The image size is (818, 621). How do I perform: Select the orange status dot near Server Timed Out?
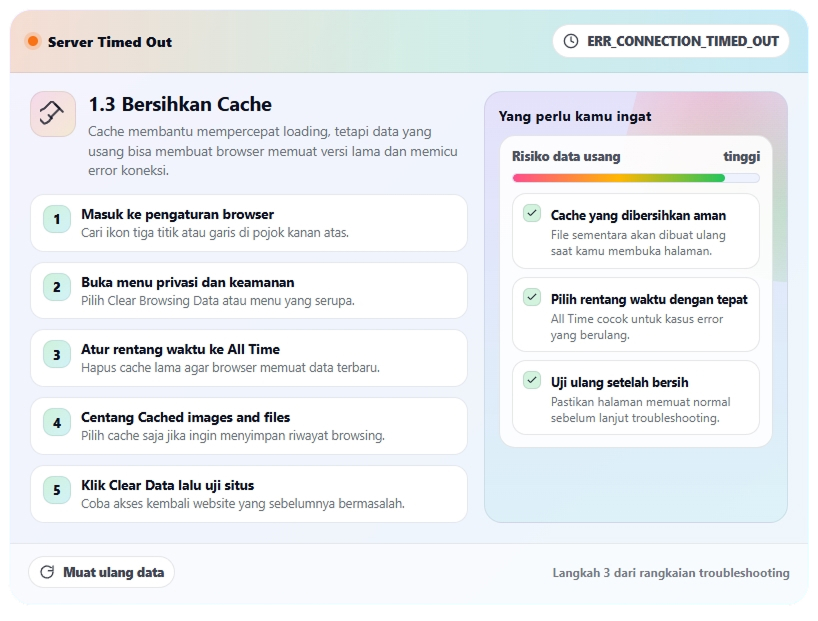31,41
